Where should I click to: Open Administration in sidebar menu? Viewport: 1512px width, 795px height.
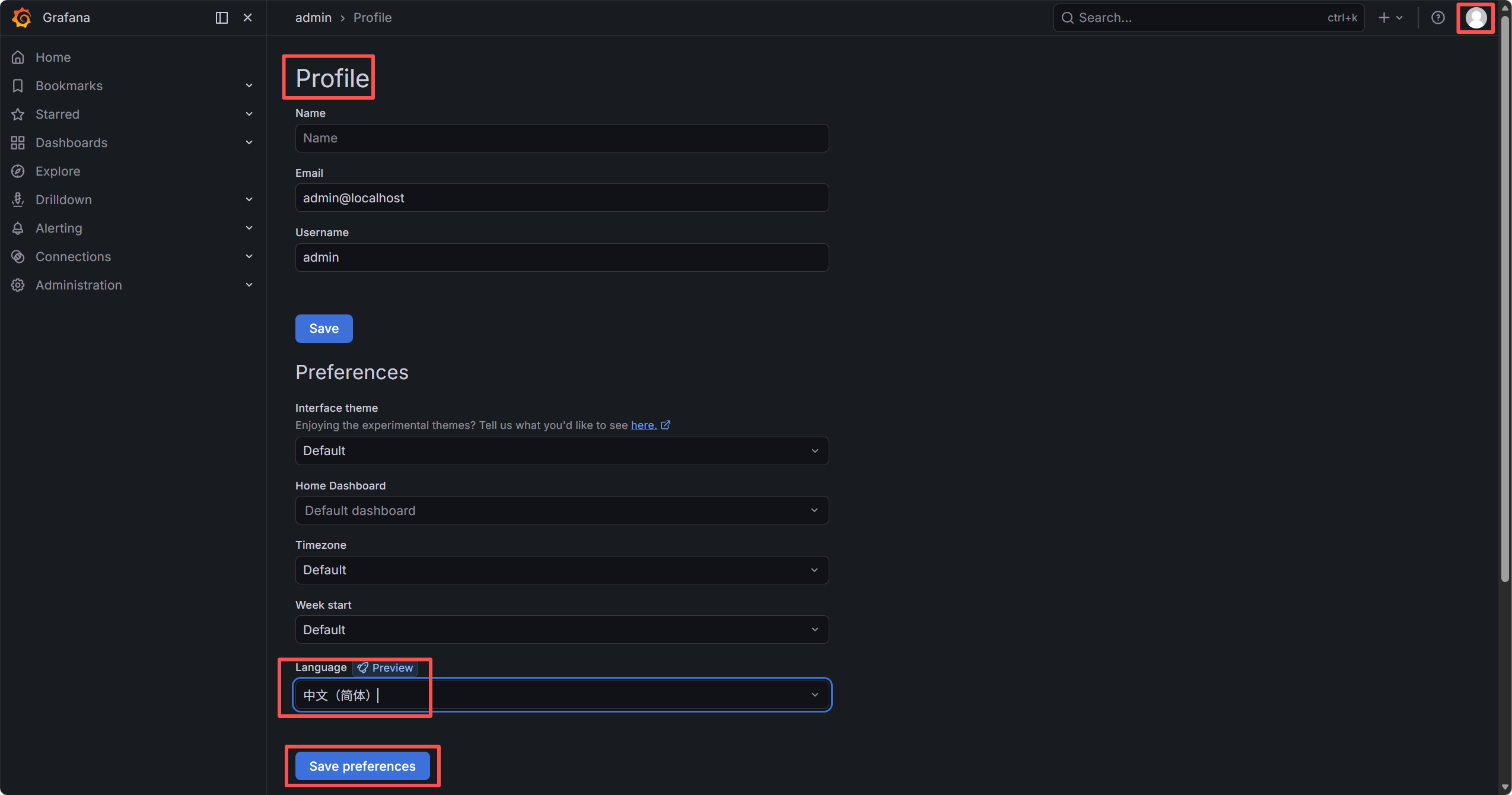pos(78,285)
